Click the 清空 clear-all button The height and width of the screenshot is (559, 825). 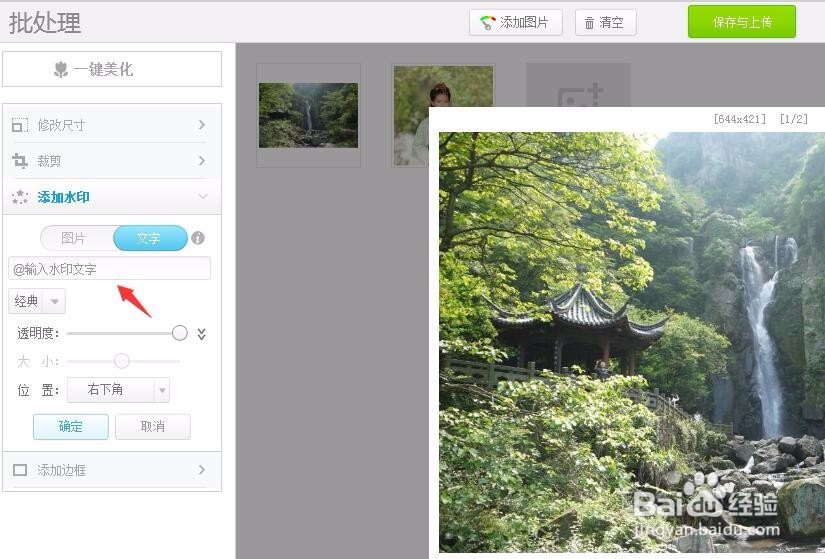606,23
